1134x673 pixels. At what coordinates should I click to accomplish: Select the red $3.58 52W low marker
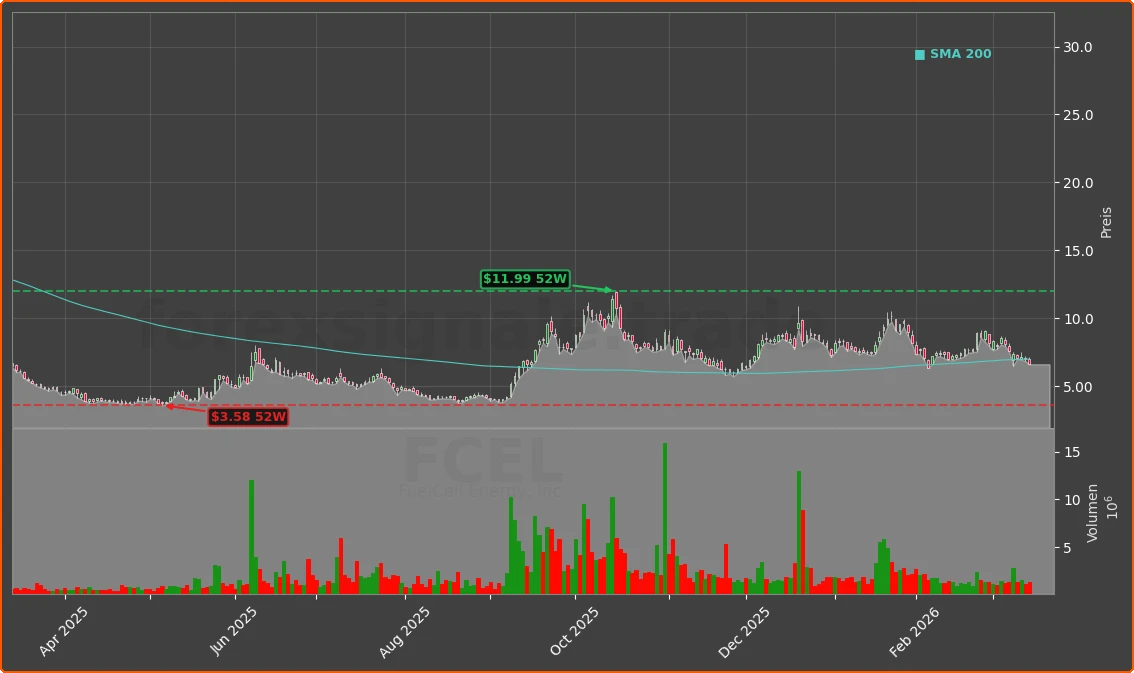tap(249, 418)
